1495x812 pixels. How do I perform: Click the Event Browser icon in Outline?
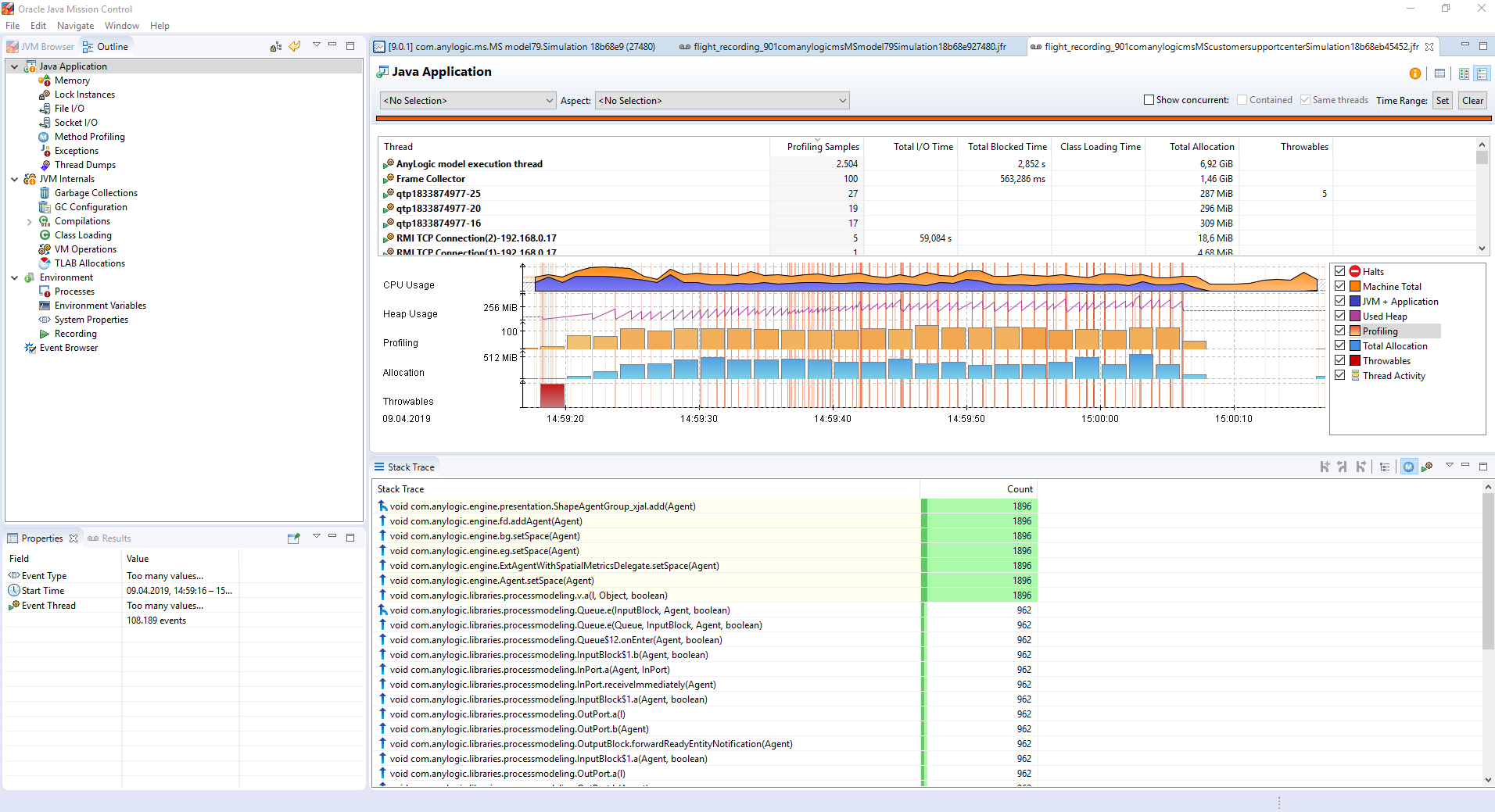tap(30, 348)
